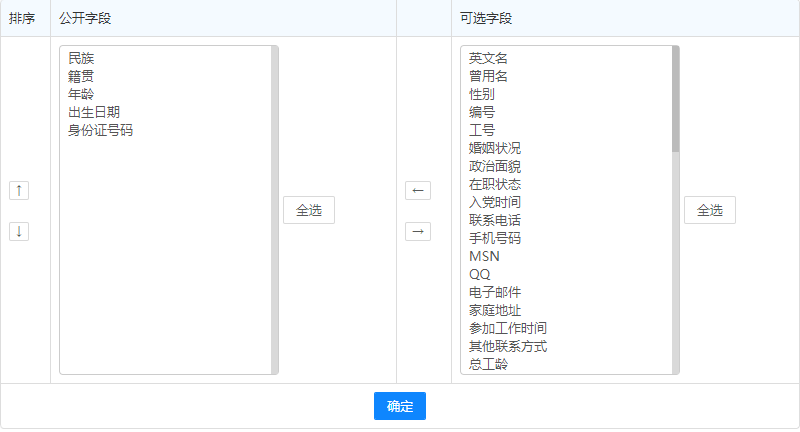Select all public fields button

(309, 210)
